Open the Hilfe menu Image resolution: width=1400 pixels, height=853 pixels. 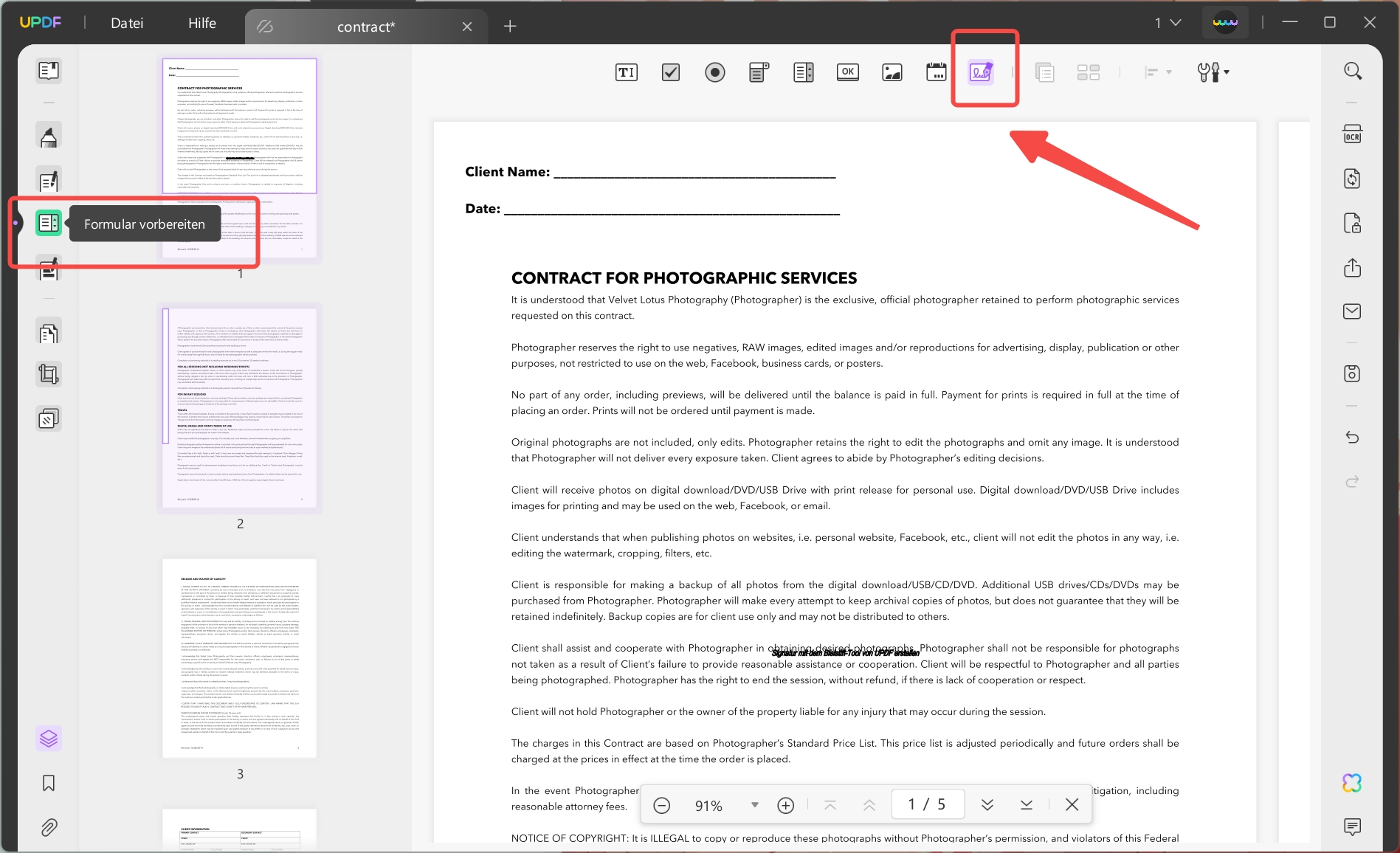coord(201,24)
